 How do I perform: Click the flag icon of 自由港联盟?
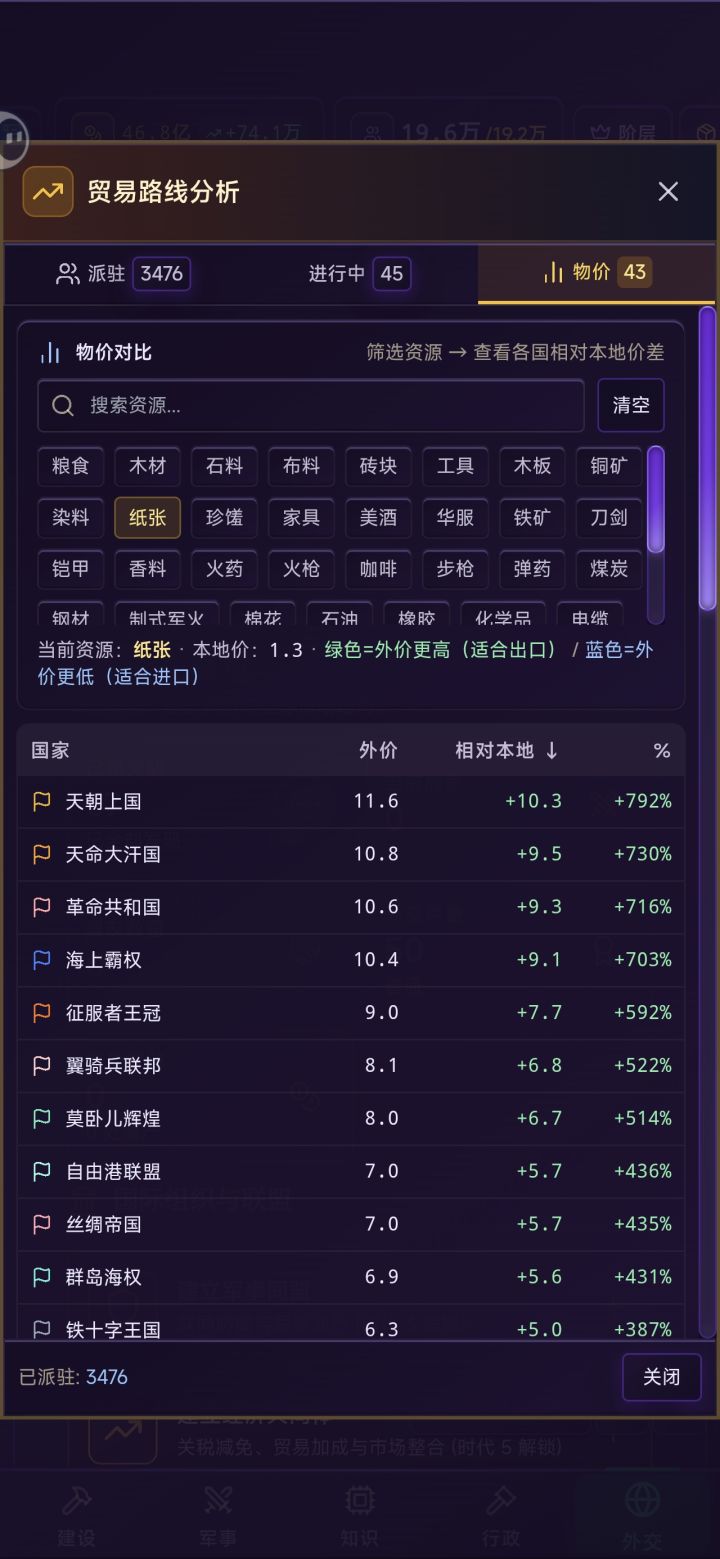(x=42, y=1171)
